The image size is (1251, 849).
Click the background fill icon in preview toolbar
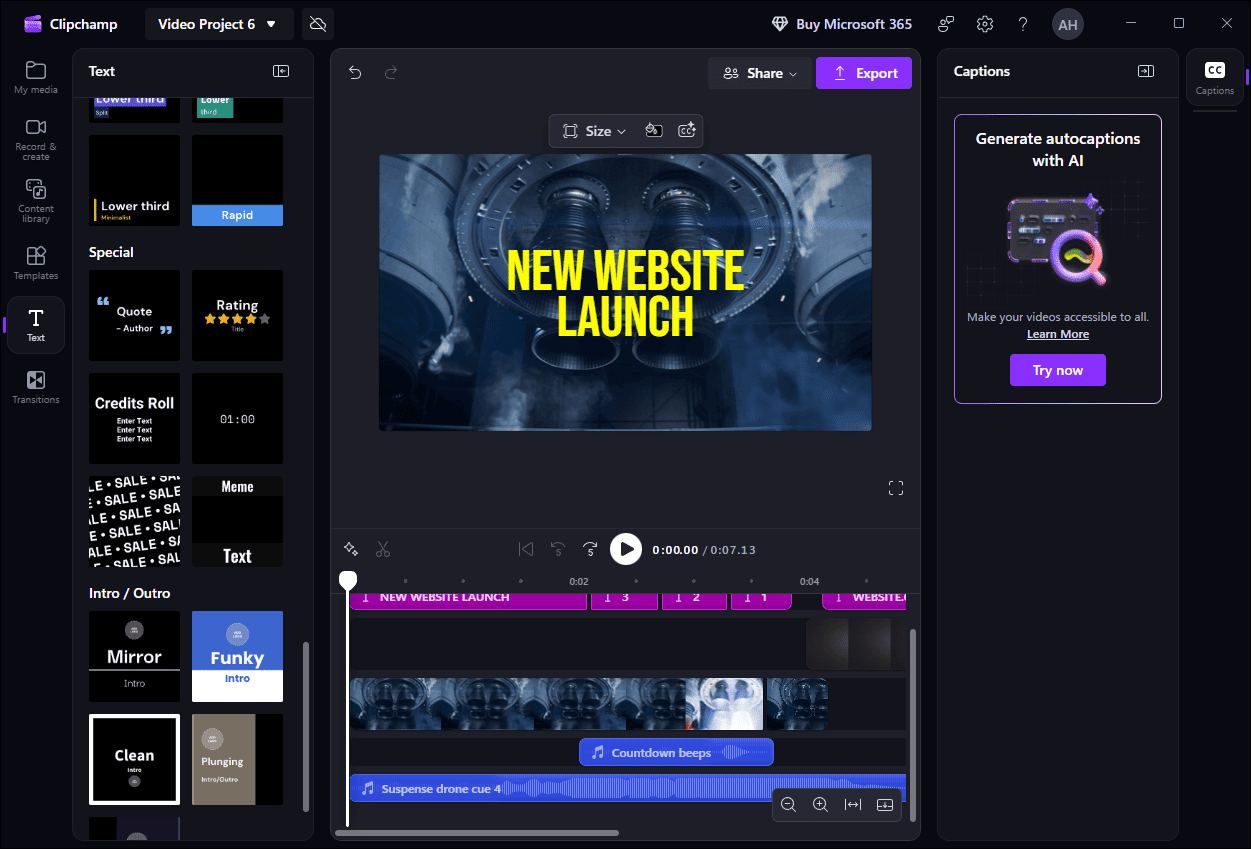(652, 131)
